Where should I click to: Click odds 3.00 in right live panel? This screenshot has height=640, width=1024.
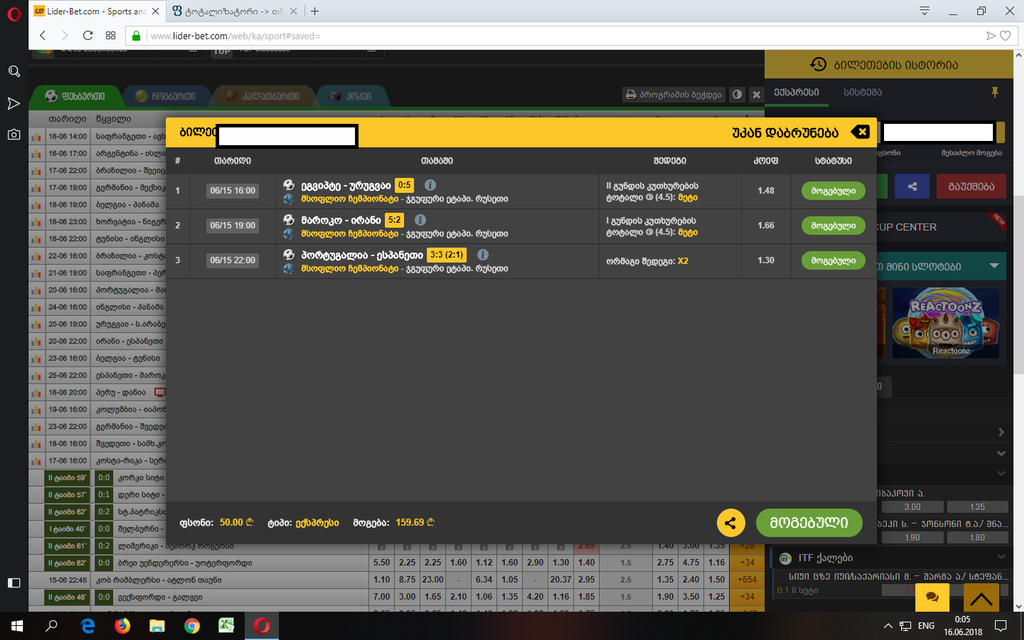point(912,507)
